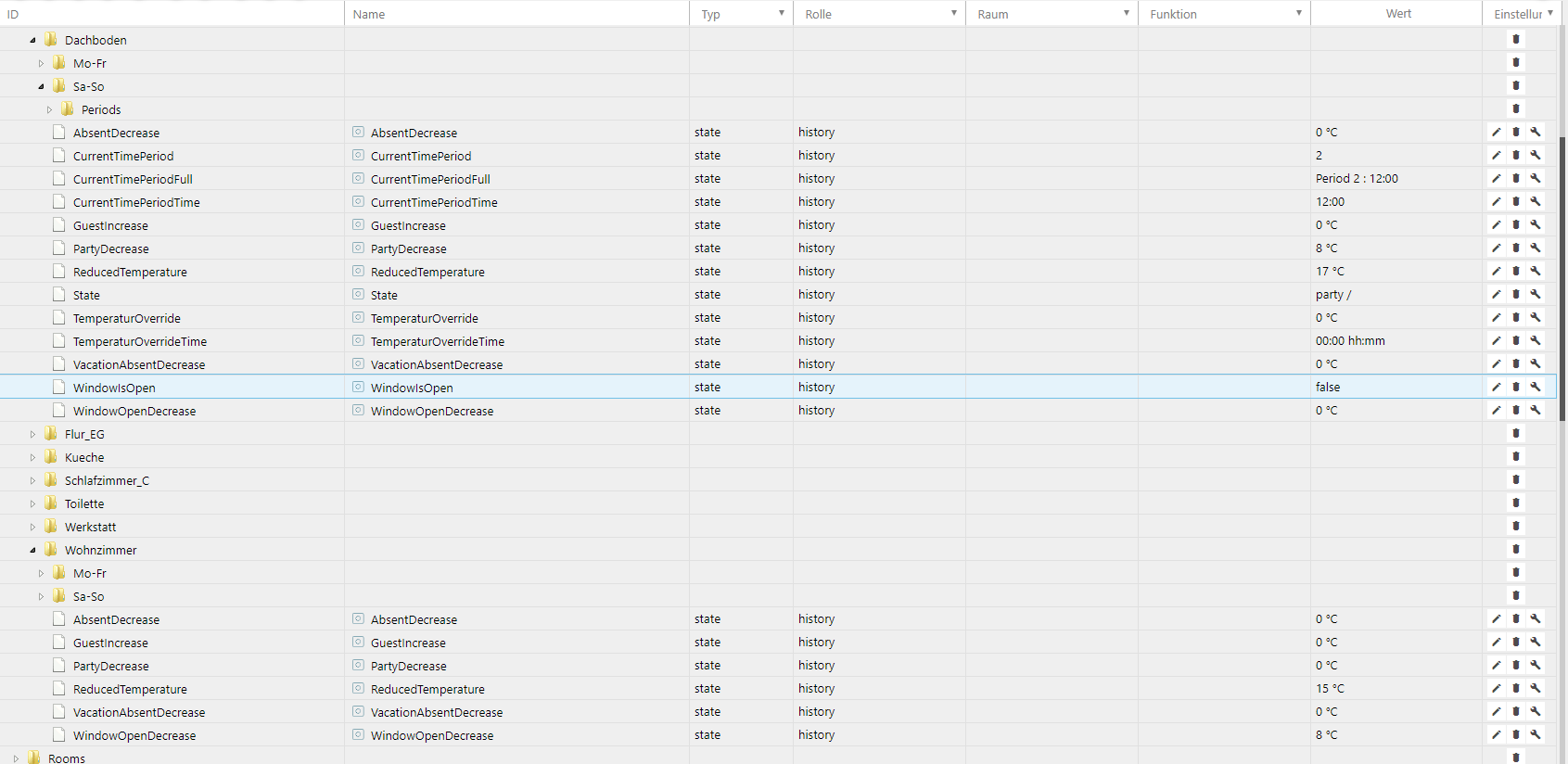Expand the Kueche folder
Image resolution: width=1568 pixels, height=764 pixels.
coord(32,457)
